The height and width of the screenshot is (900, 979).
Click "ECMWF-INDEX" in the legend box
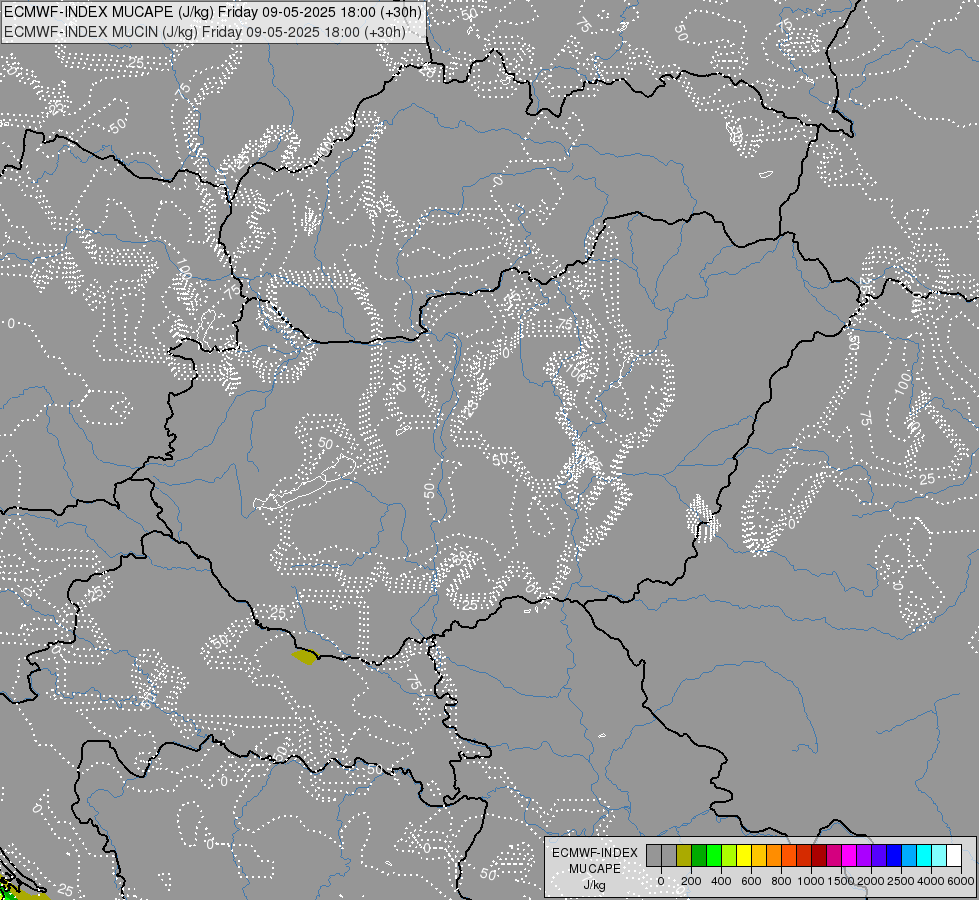pos(594,853)
